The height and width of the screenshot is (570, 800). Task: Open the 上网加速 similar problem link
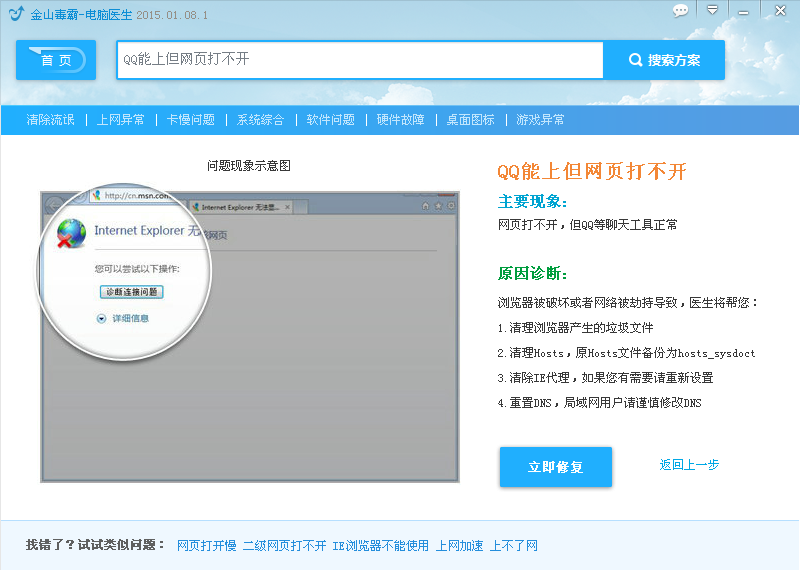(x=459, y=546)
